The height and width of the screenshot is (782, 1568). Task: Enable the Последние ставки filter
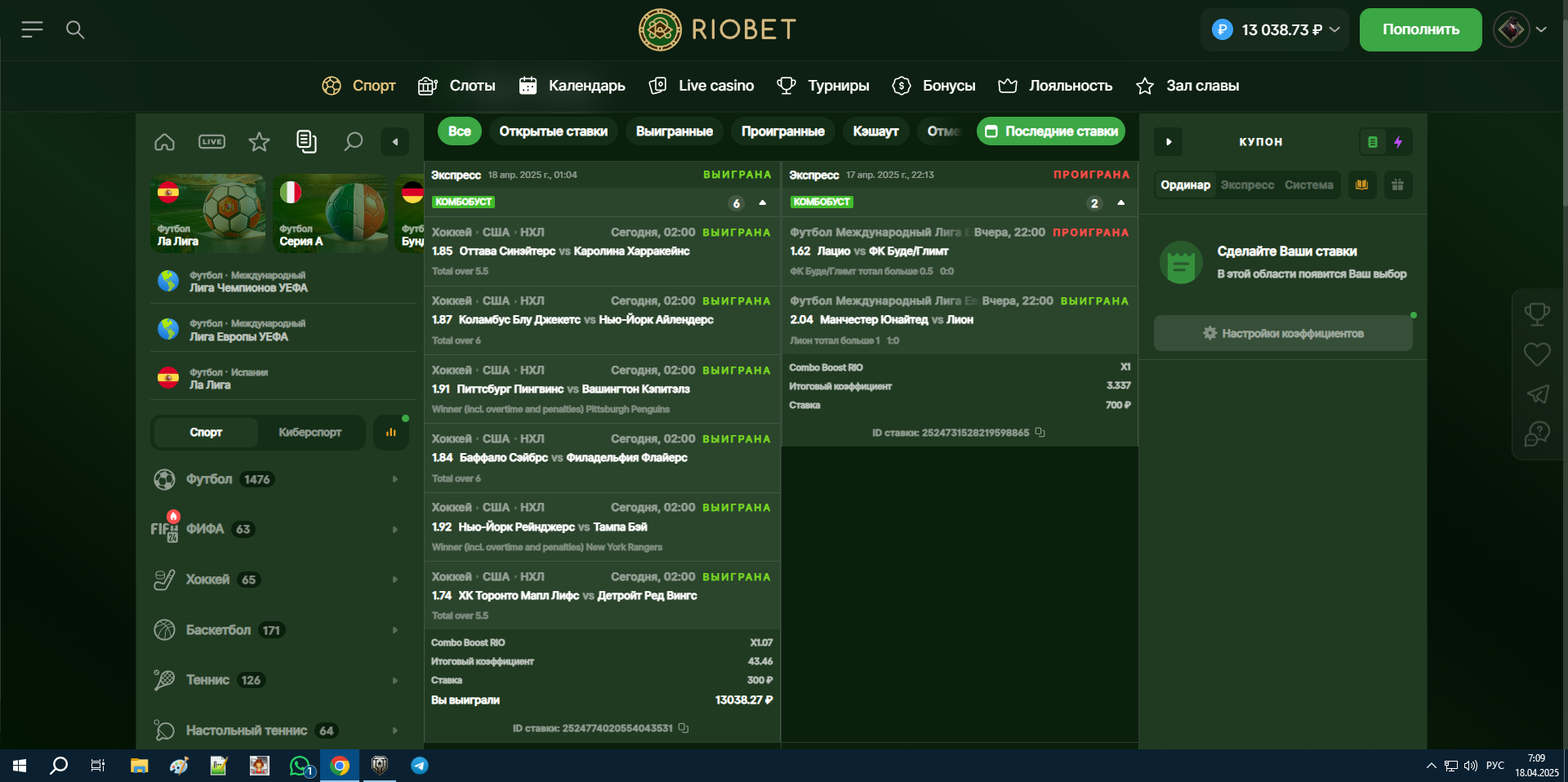(1051, 131)
